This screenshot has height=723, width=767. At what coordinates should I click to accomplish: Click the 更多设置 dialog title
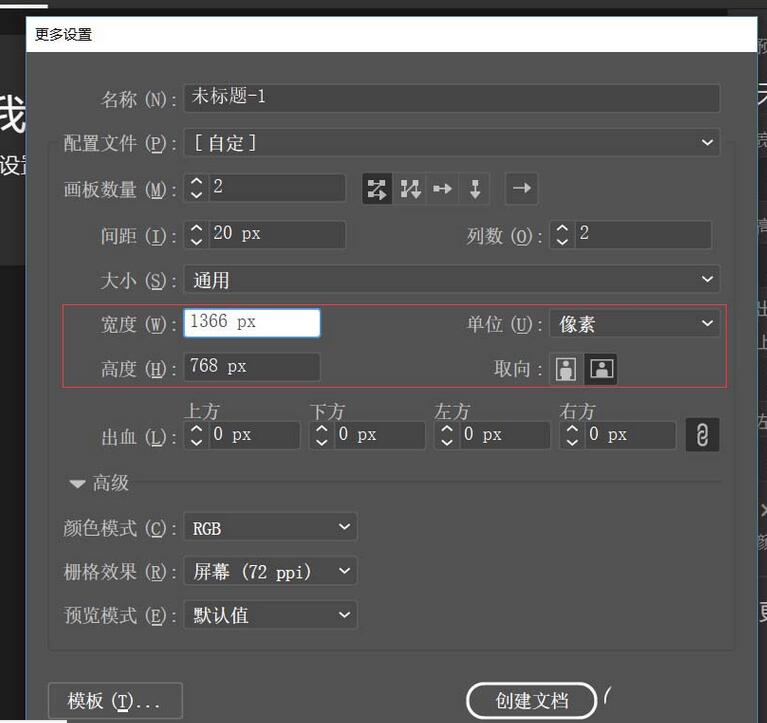pos(64,35)
